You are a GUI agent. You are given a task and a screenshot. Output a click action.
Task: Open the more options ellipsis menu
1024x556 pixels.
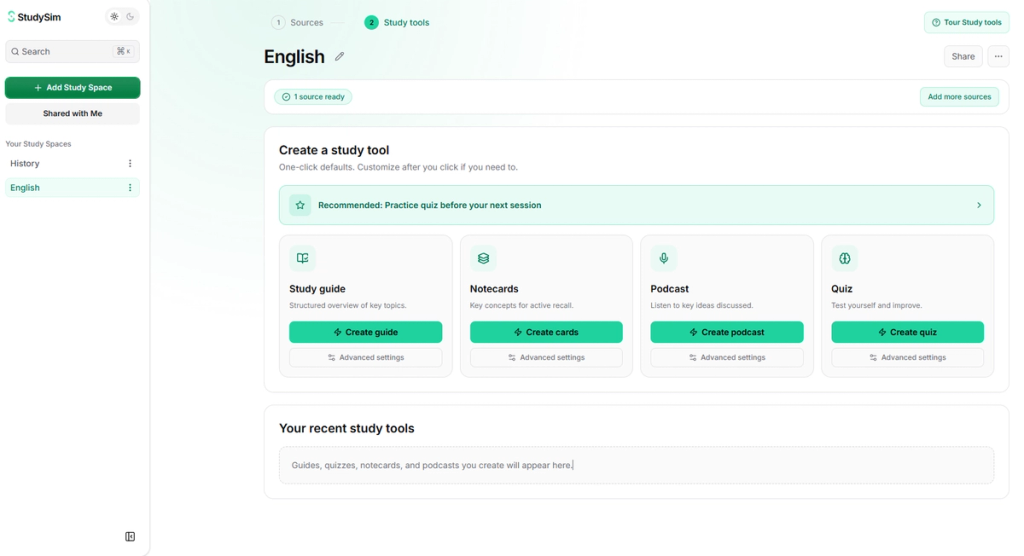[999, 56]
